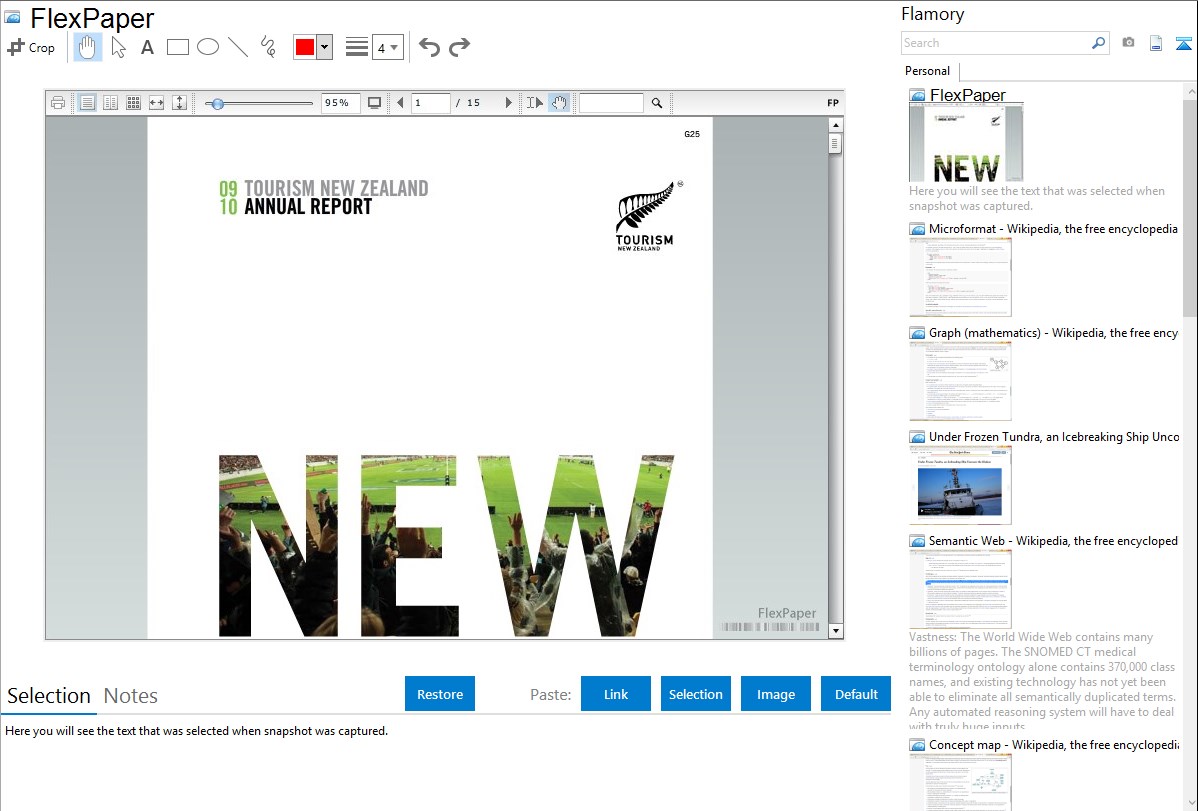
Task: Click the Tourism New Zealand fern logo
Action: click(x=646, y=216)
